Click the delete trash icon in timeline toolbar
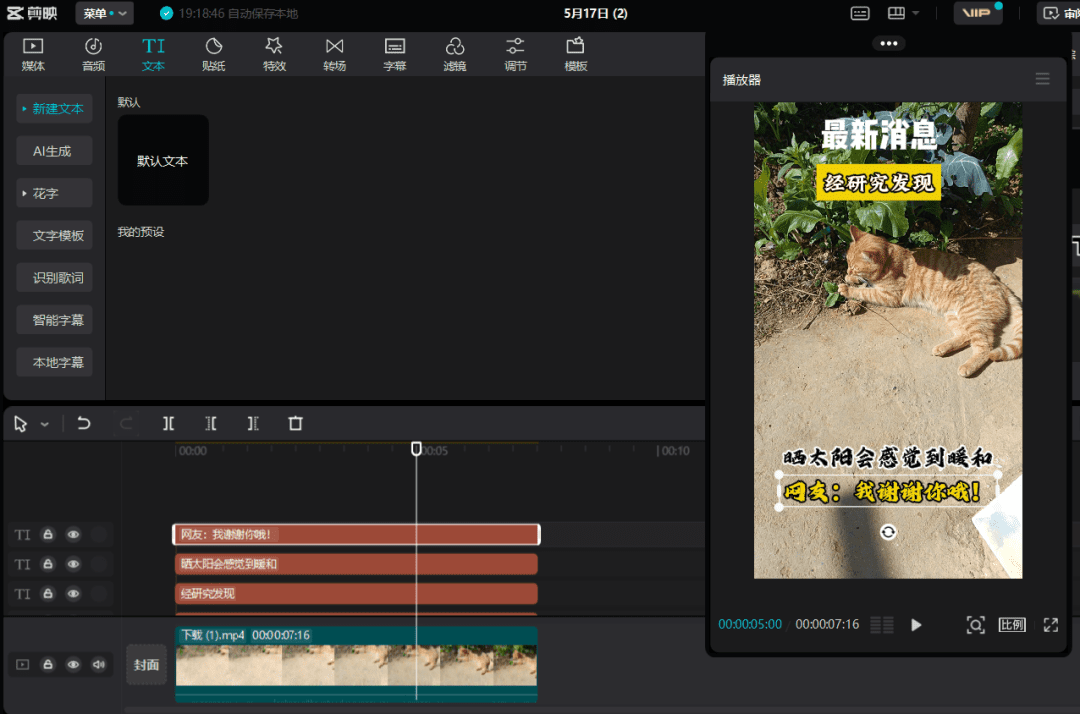 [295, 424]
